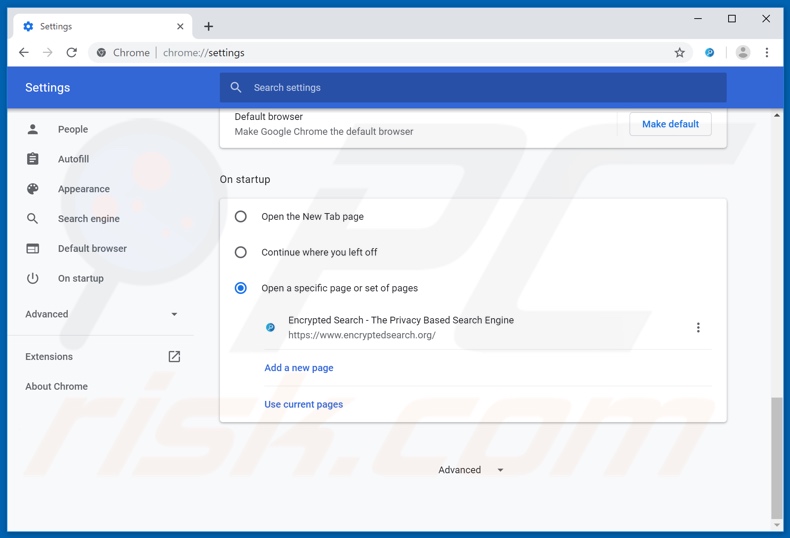Open Chrome's three-dot main menu
The width and height of the screenshot is (790, 538).
coord(767,52)
